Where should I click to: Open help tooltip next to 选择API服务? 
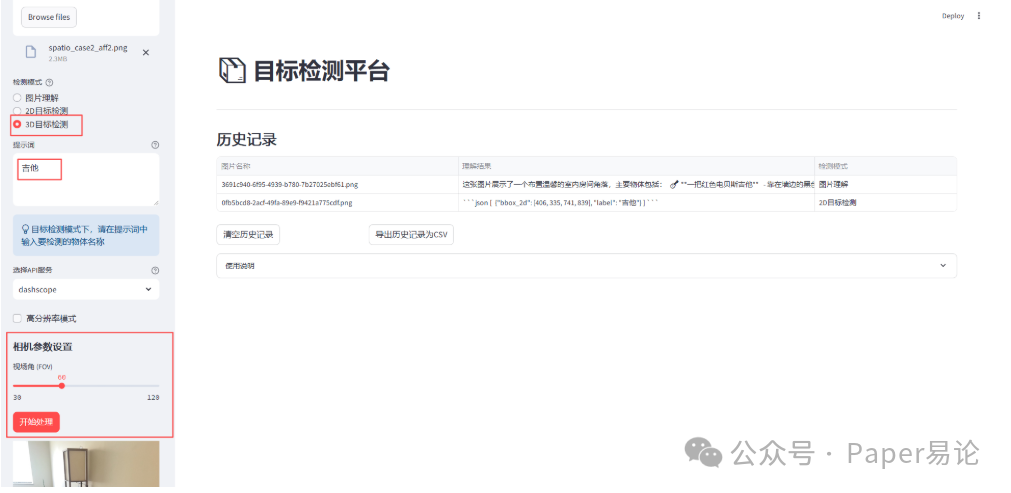click(155, 271)
